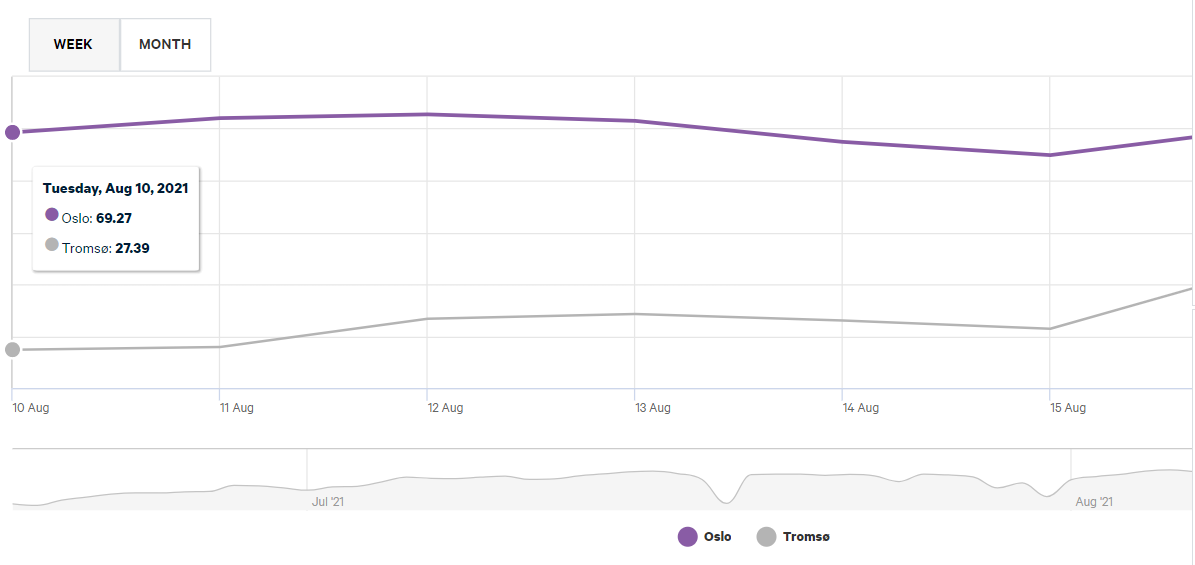Image resolution: width=1195 pixels, height=565 pixels.
Task: Click the Tromsø legend text label
Action: pos(806,537)
